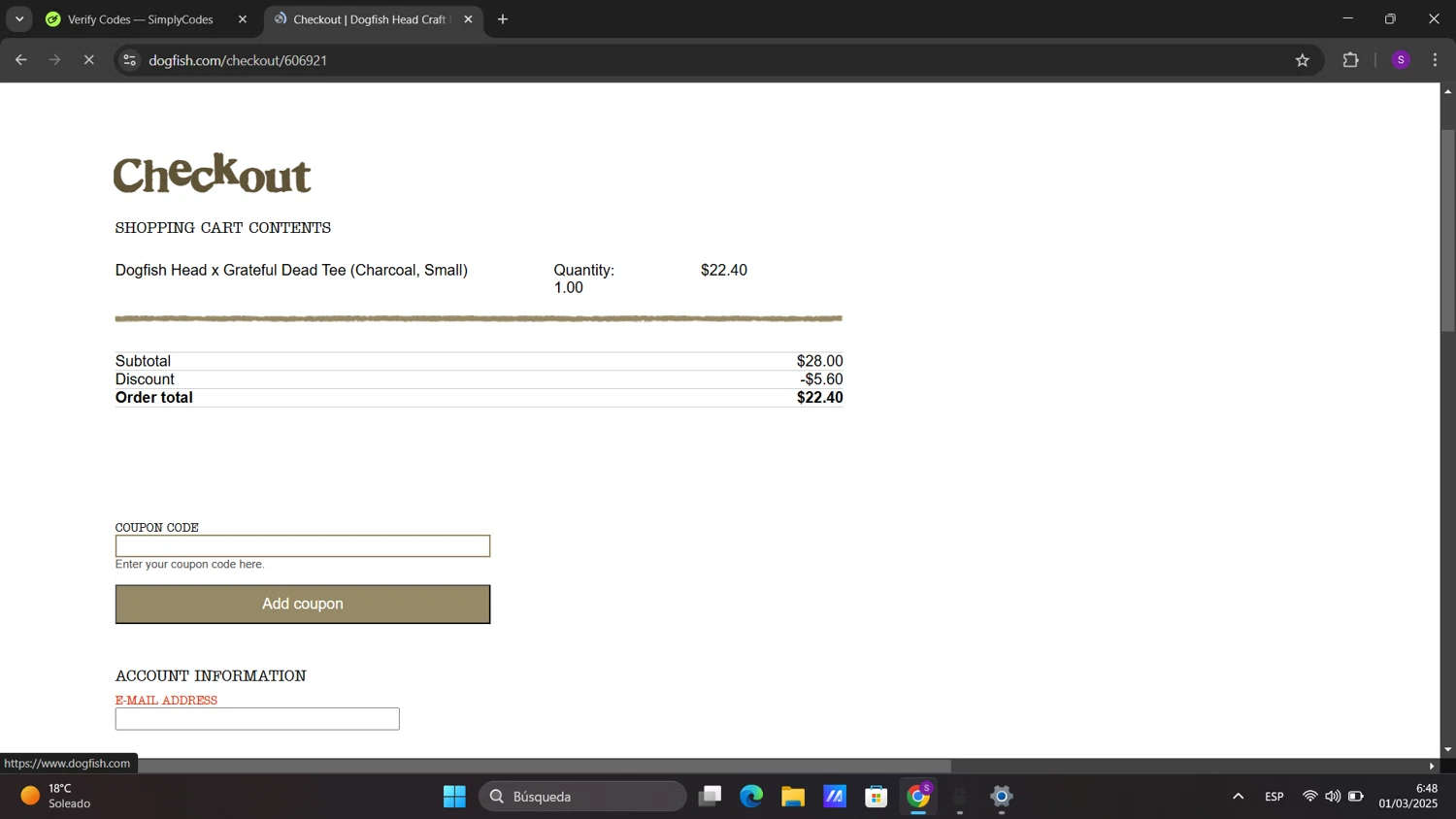Select the item price $22.40
The image size is (1456, 819).
coord(724,270)
